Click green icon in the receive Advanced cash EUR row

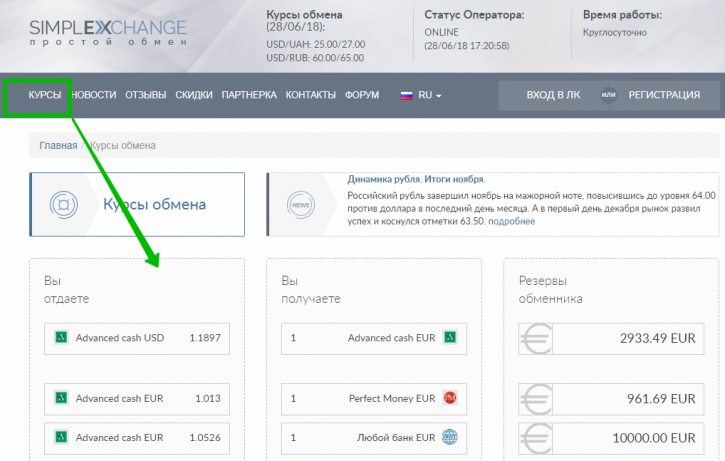tap(450, 337)
